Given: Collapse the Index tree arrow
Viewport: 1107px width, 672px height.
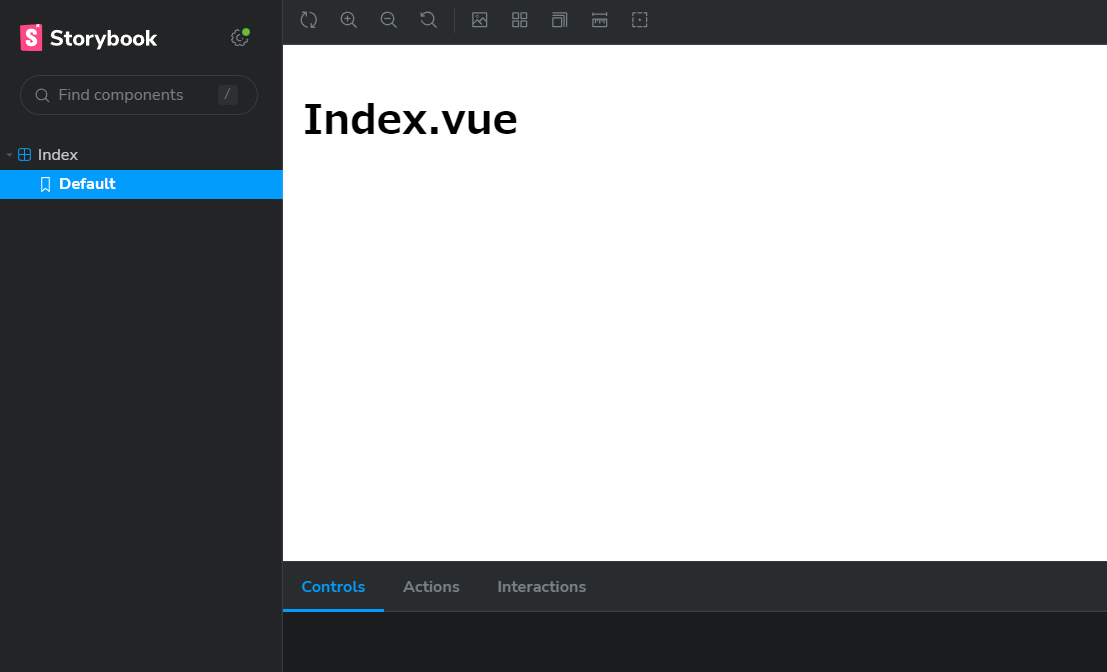Looking at the screenshot, I should coord(9,155).
